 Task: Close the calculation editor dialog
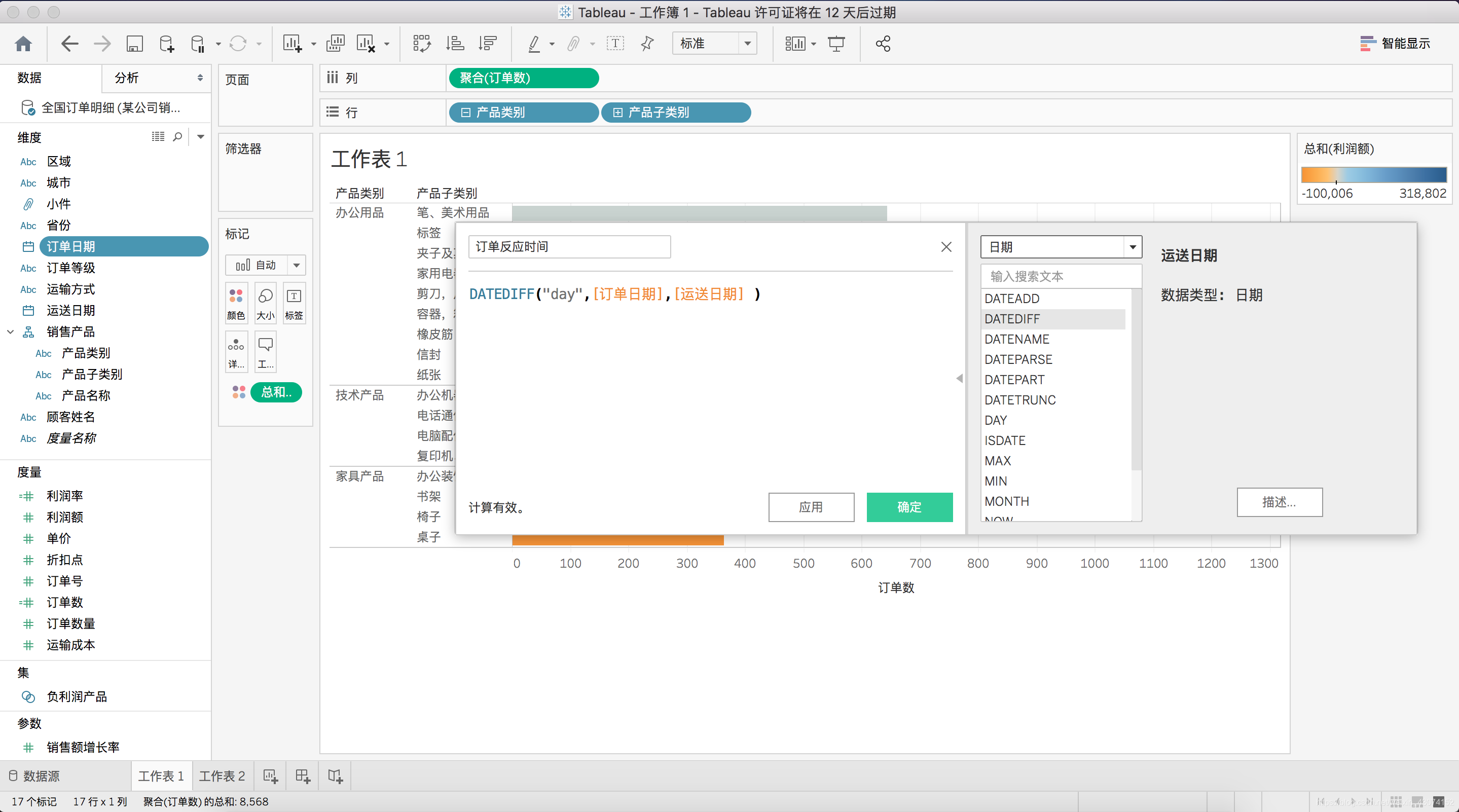click(x=946, y=247)
